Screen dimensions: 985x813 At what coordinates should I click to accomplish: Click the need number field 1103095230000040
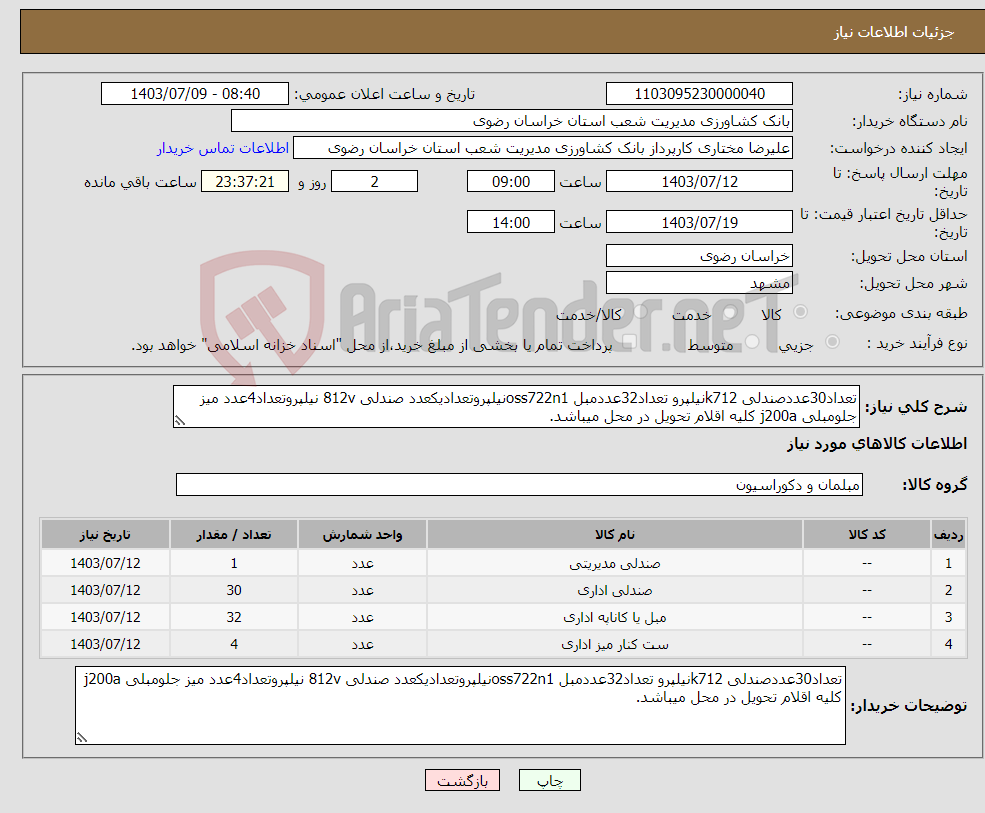click(699, 94)
